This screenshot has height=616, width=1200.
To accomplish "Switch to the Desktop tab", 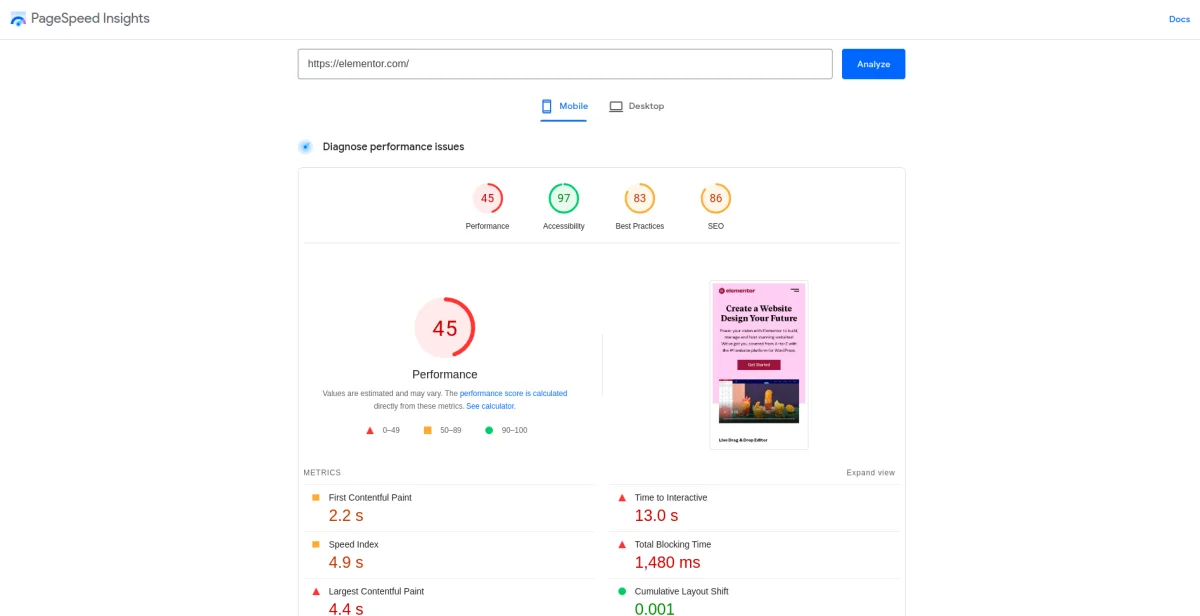I will pos(636,107).
